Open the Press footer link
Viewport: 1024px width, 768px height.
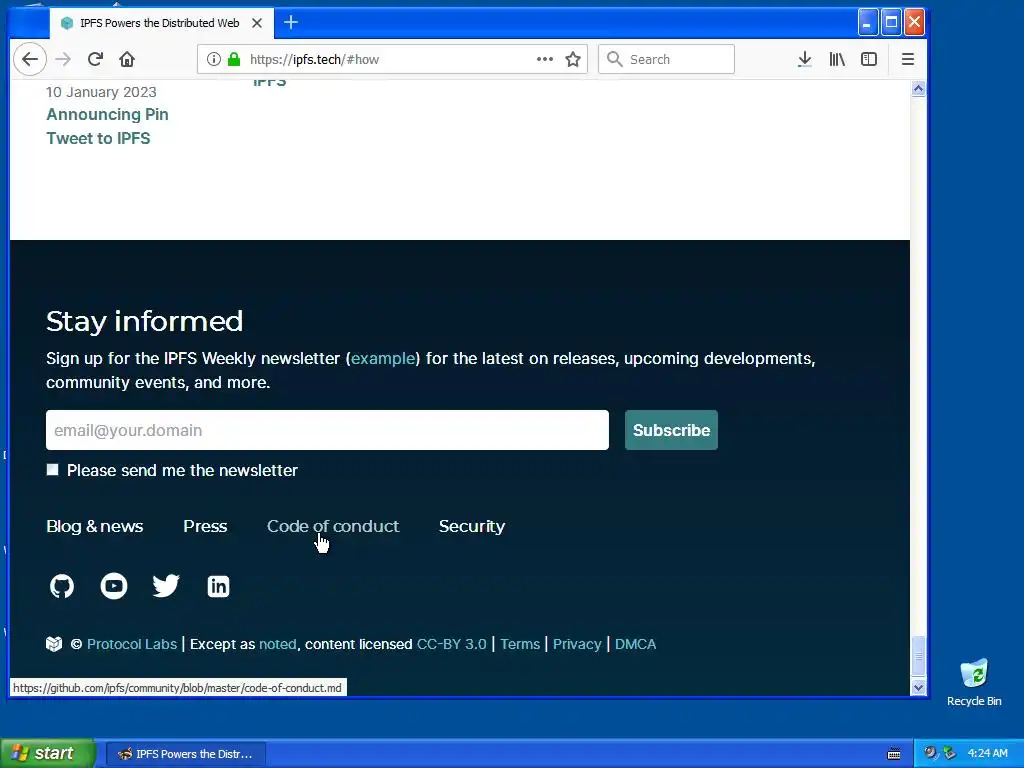[205, 526]
